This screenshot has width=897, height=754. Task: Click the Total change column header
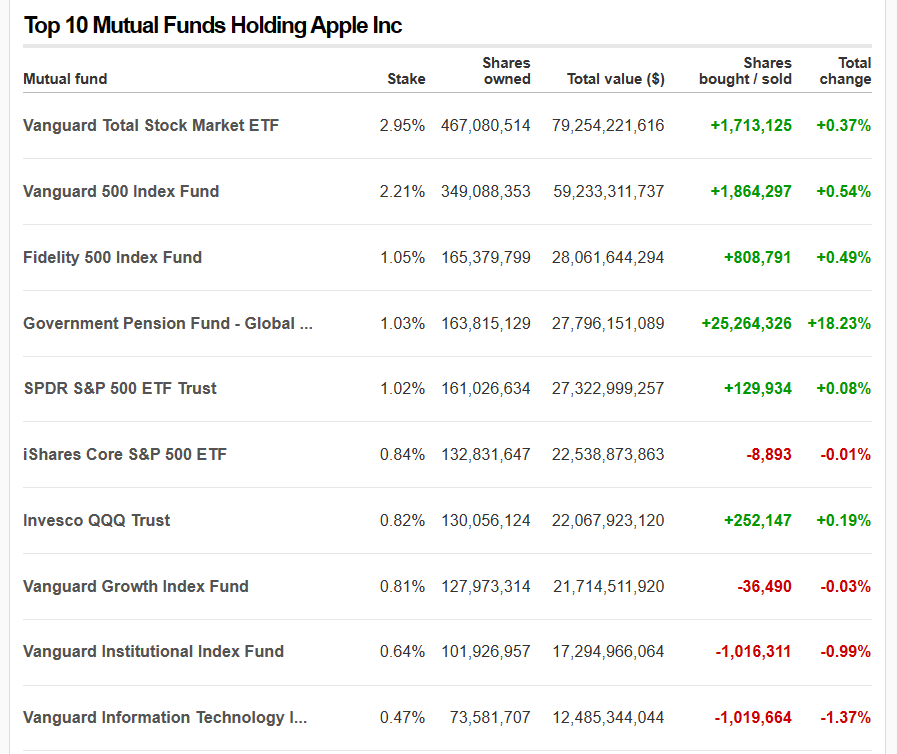[x=846, y=71]
